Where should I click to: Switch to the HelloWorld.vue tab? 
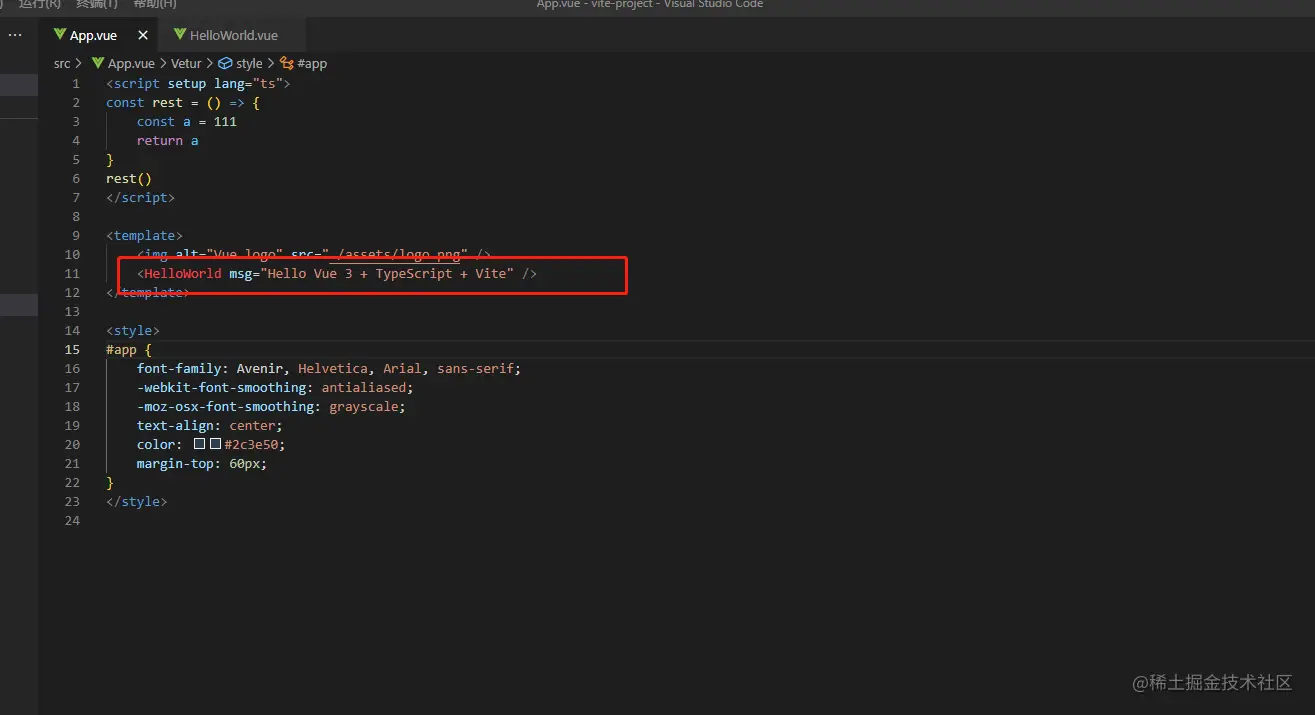(234, 35)
